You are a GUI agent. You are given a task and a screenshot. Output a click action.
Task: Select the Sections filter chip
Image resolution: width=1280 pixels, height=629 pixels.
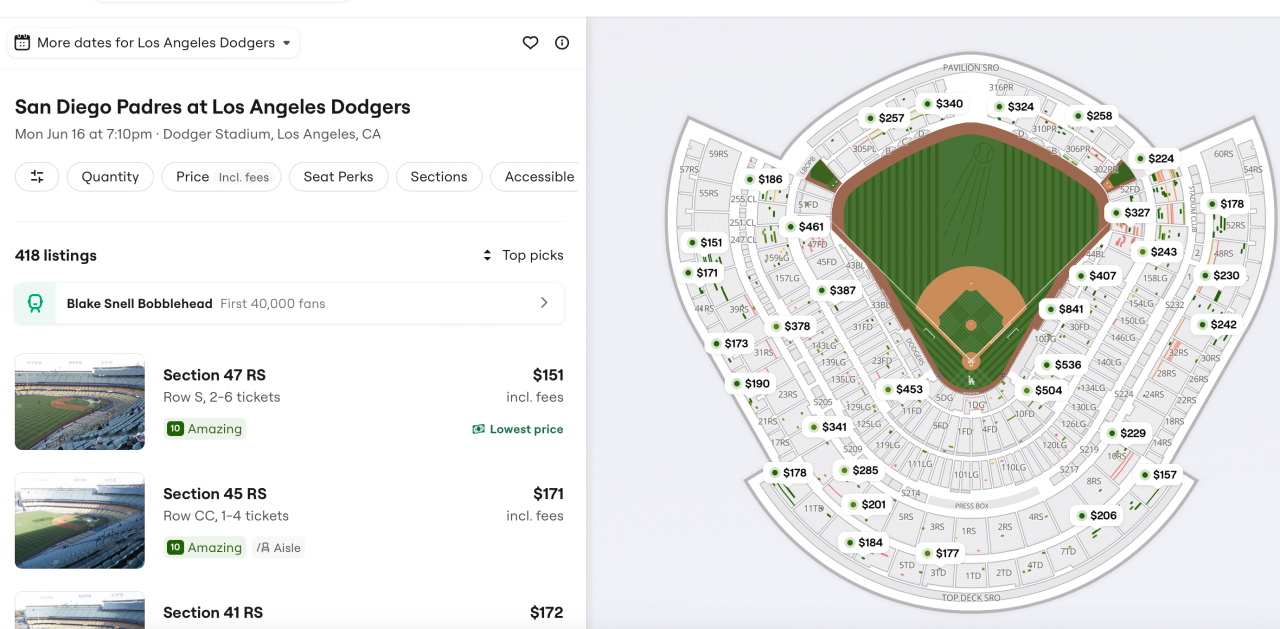pos(438,177)
